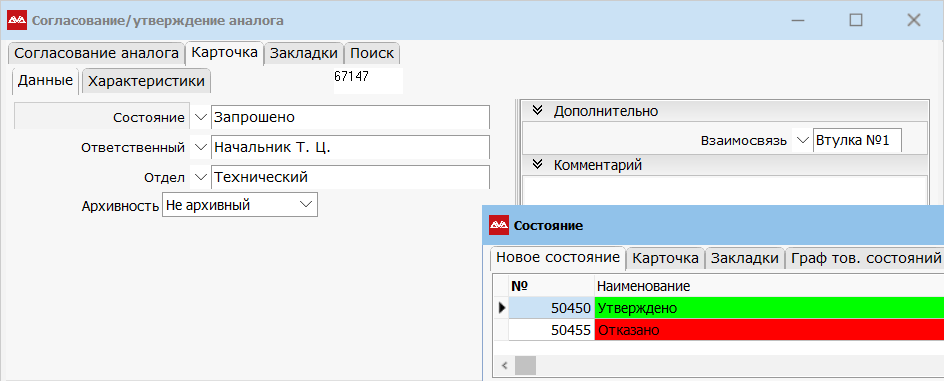The image size is (944, 381).
Task: Click the 50450 number cell
Action: (x=551, y=308)
